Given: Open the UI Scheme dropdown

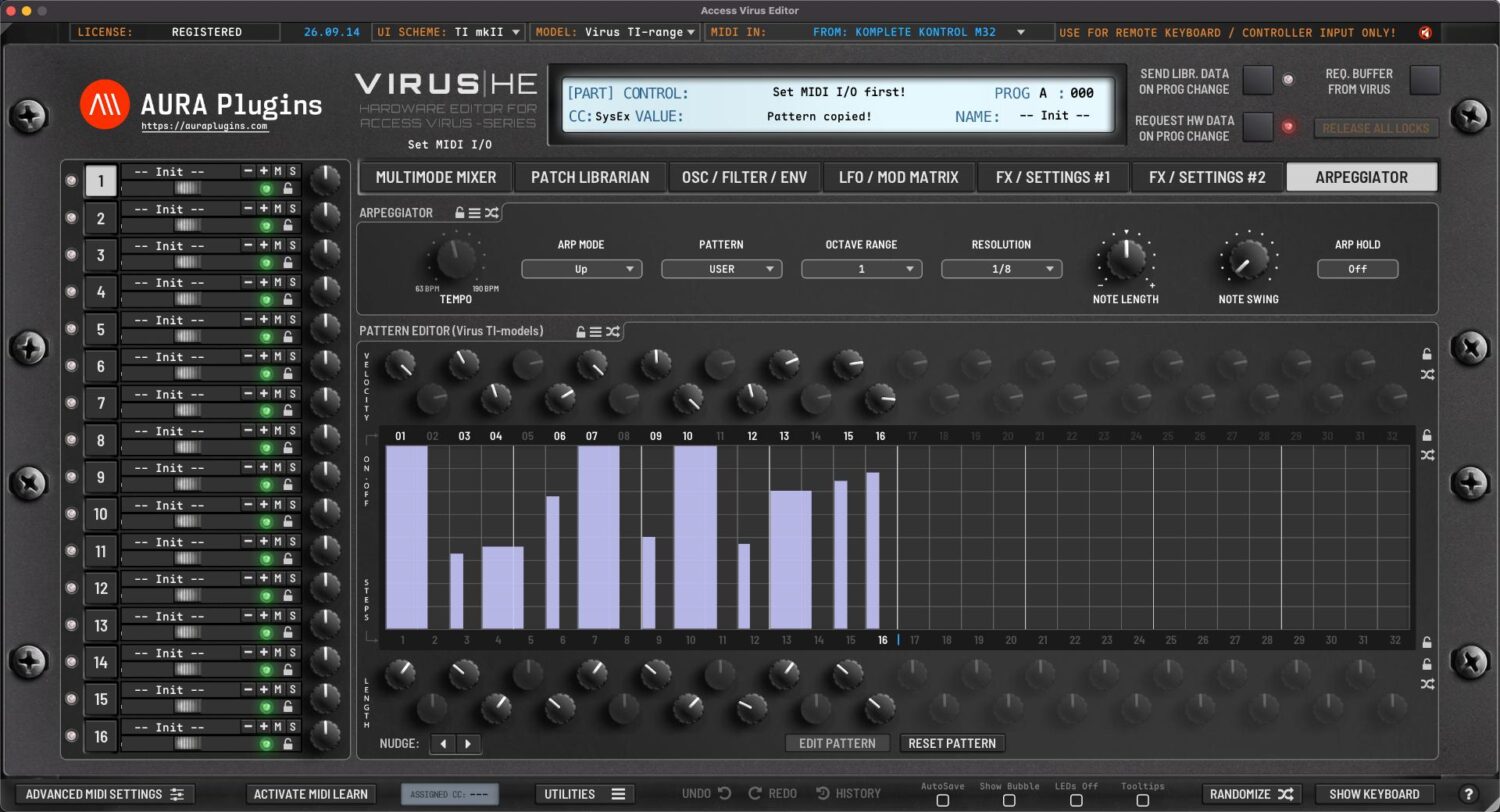Looking at the screenshot, I should (449, 32).
